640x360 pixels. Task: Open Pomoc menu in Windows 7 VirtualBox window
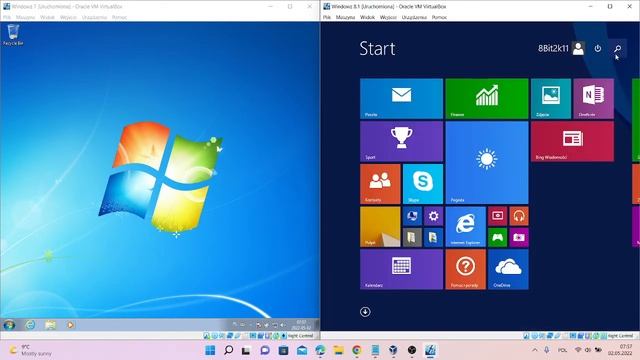click(119, 17)
